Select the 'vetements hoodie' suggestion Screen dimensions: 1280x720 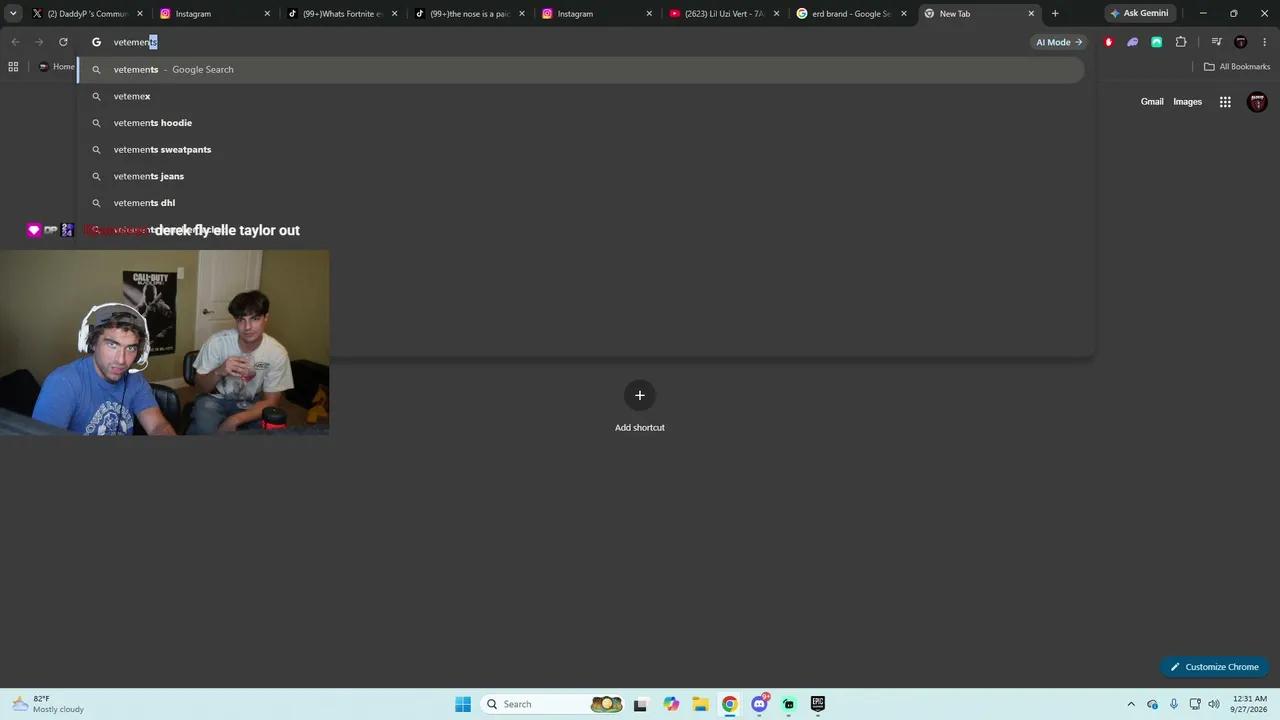581,123
